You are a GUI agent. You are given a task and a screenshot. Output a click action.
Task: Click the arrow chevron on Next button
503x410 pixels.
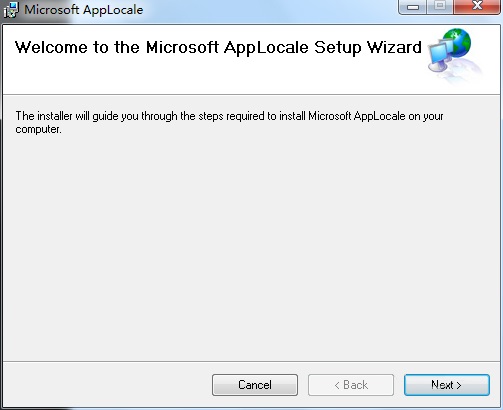click(459, 385)
